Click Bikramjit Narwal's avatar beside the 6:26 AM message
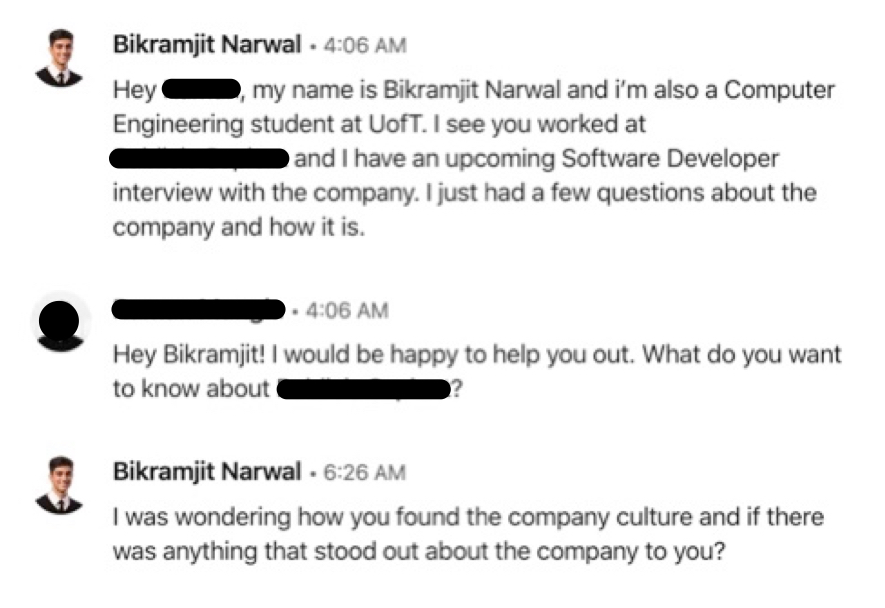Screen dimensions: 885x608 click(x=59, y=483)
